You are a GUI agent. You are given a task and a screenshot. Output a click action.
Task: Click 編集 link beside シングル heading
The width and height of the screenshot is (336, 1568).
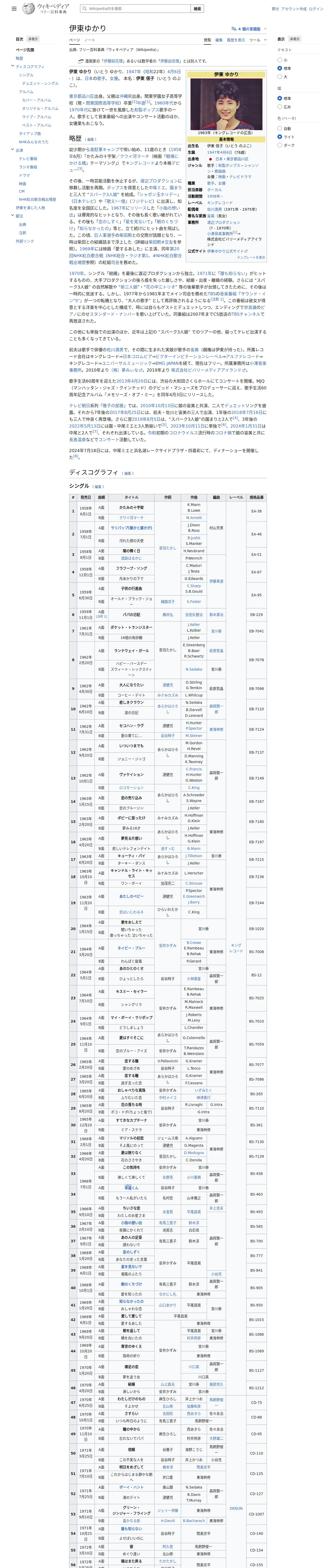tap(98, 486)
